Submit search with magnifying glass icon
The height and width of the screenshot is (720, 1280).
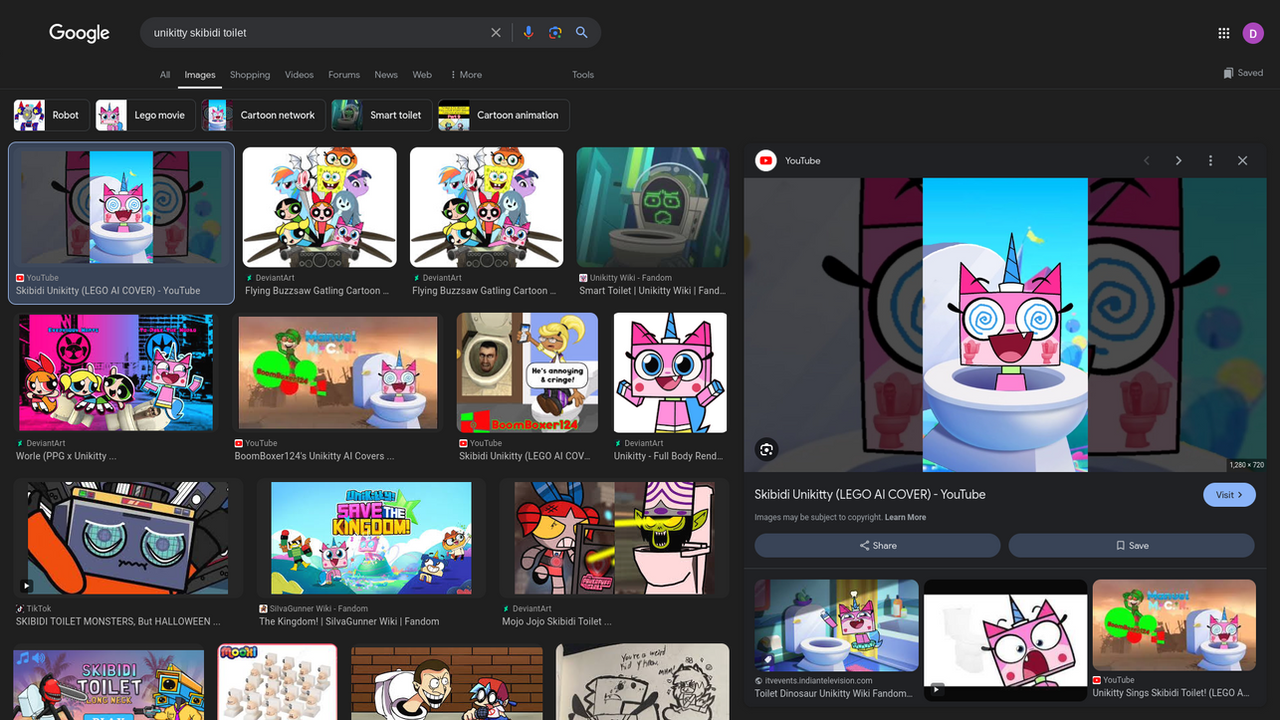click(x=581, y=33)
